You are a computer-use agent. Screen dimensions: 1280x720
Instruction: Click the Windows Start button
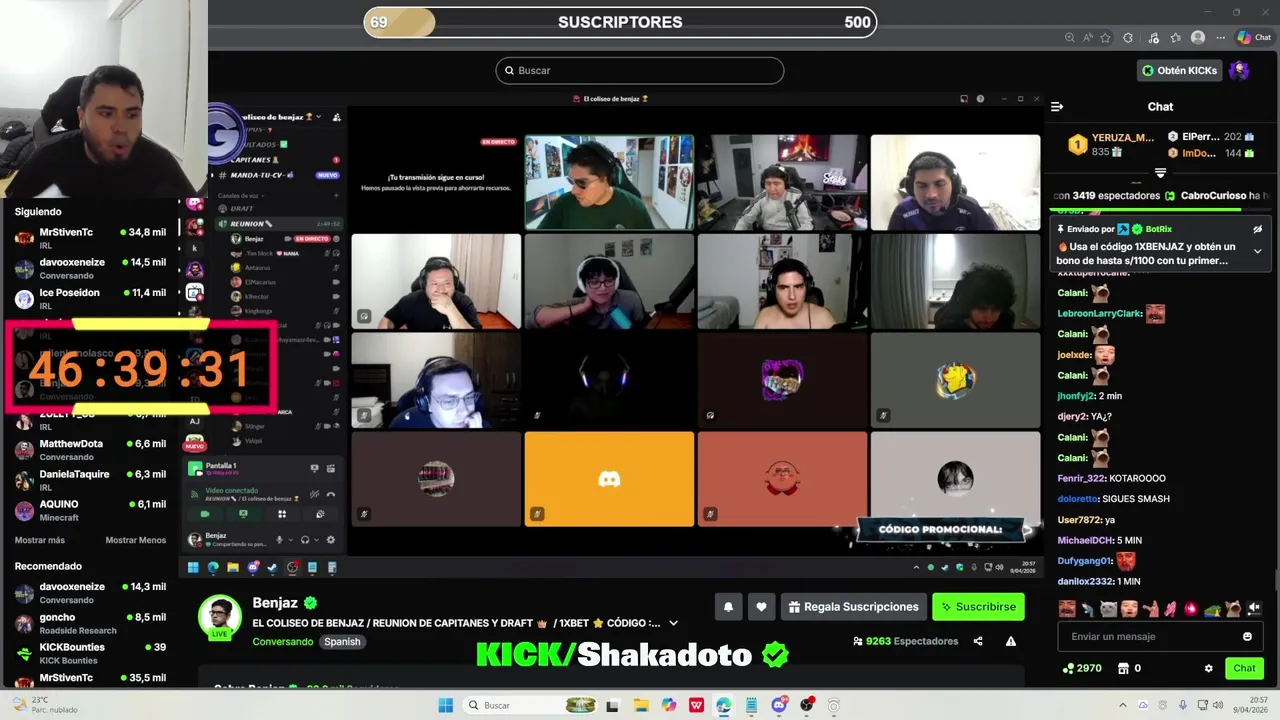446,705
